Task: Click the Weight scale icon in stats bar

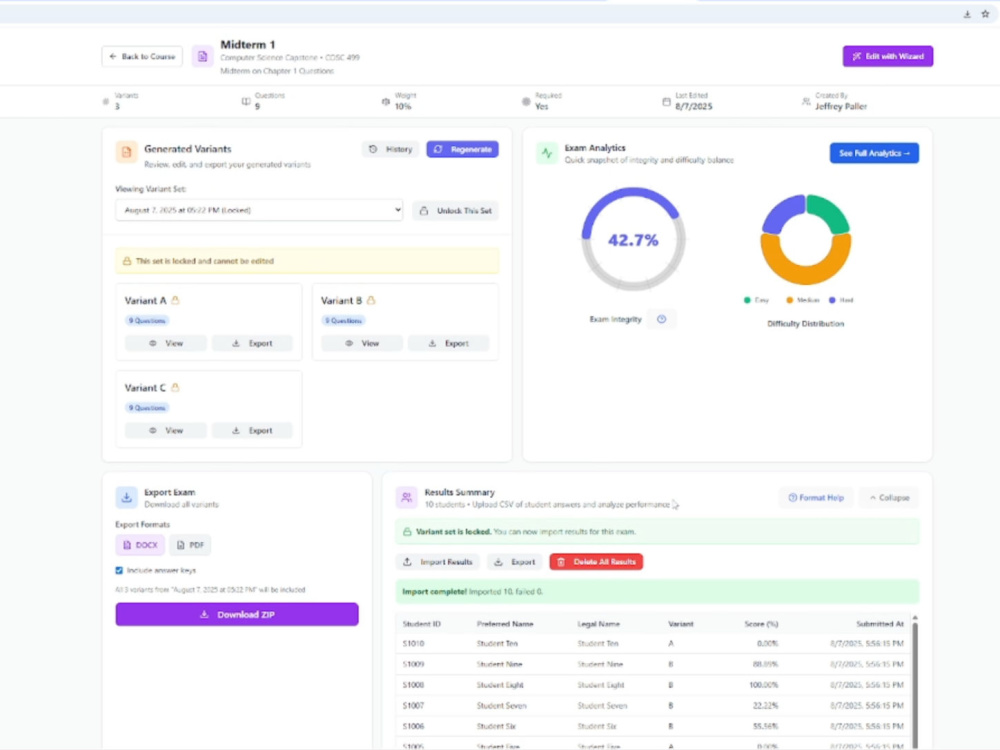Action: [x=385, y=101]
